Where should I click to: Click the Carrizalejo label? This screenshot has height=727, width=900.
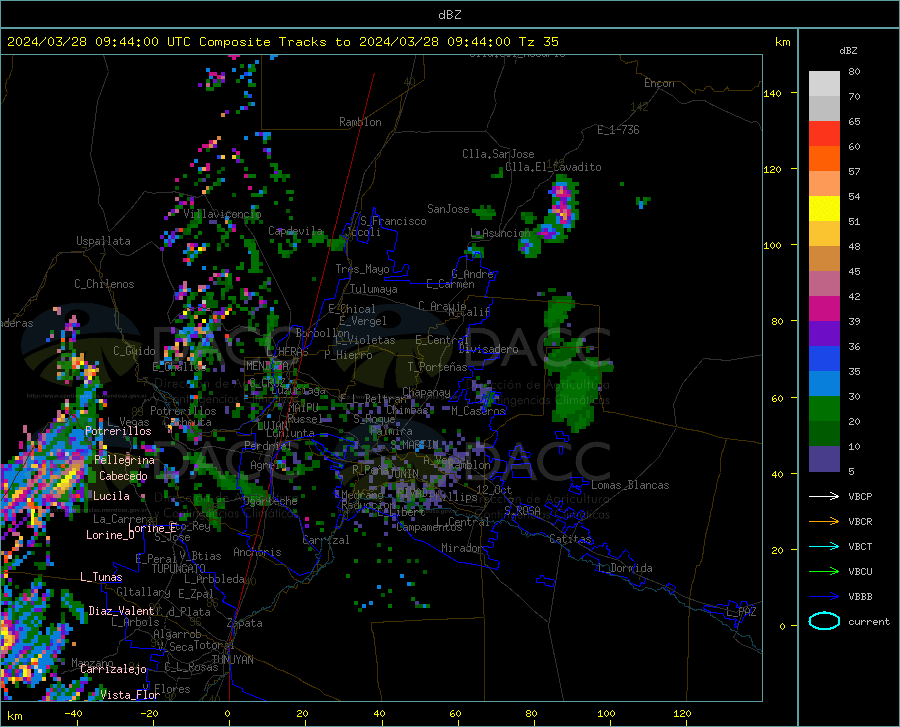coord(113,669)
